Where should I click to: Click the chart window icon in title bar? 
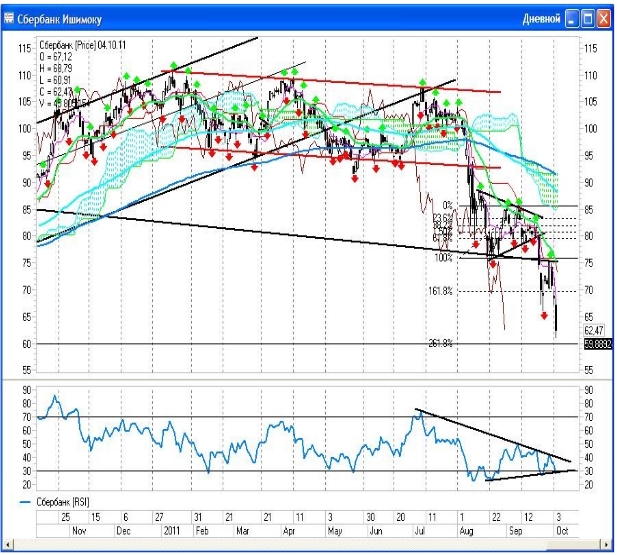pos(10,18)
